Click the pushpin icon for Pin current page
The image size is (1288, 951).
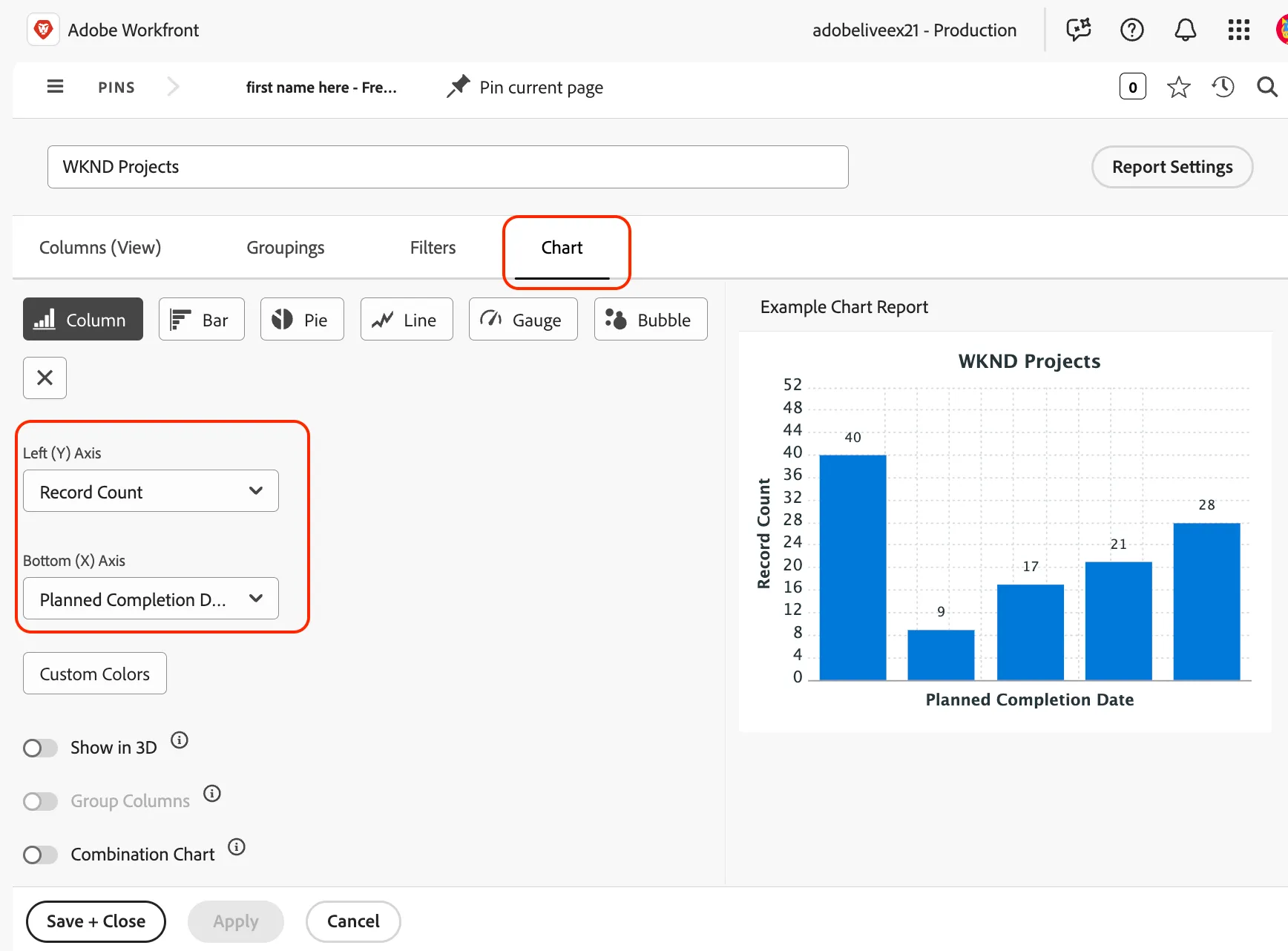(x=458, y=87)
